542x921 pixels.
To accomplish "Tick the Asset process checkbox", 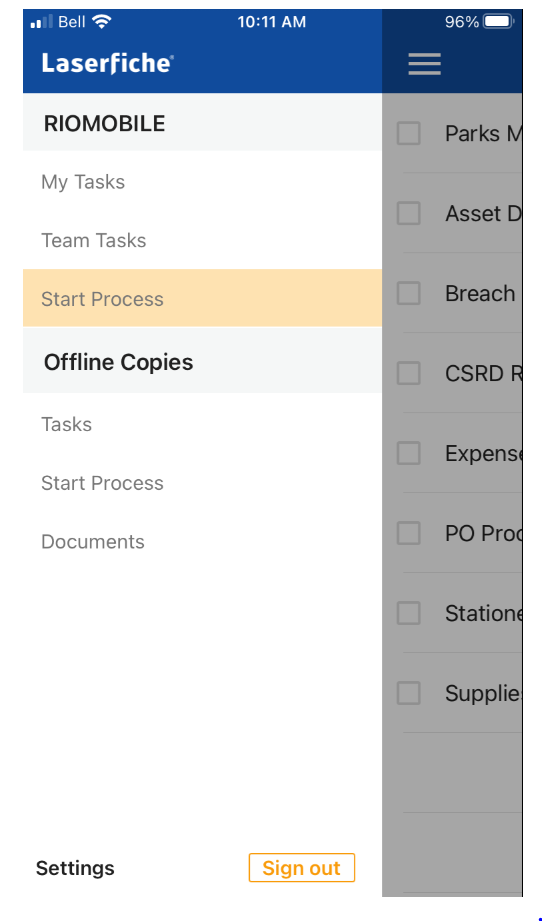I will click(409, 213).
